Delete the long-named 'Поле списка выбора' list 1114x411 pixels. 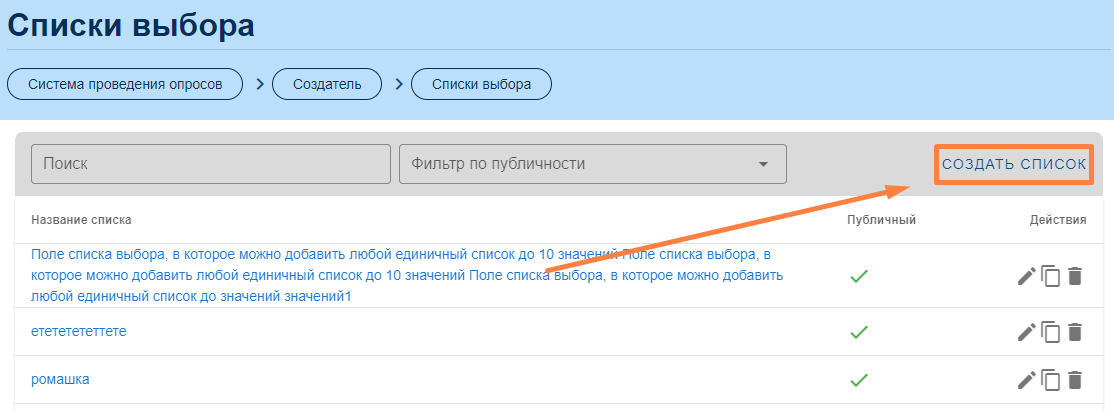pyautogui.click(x=1075, y=276)
